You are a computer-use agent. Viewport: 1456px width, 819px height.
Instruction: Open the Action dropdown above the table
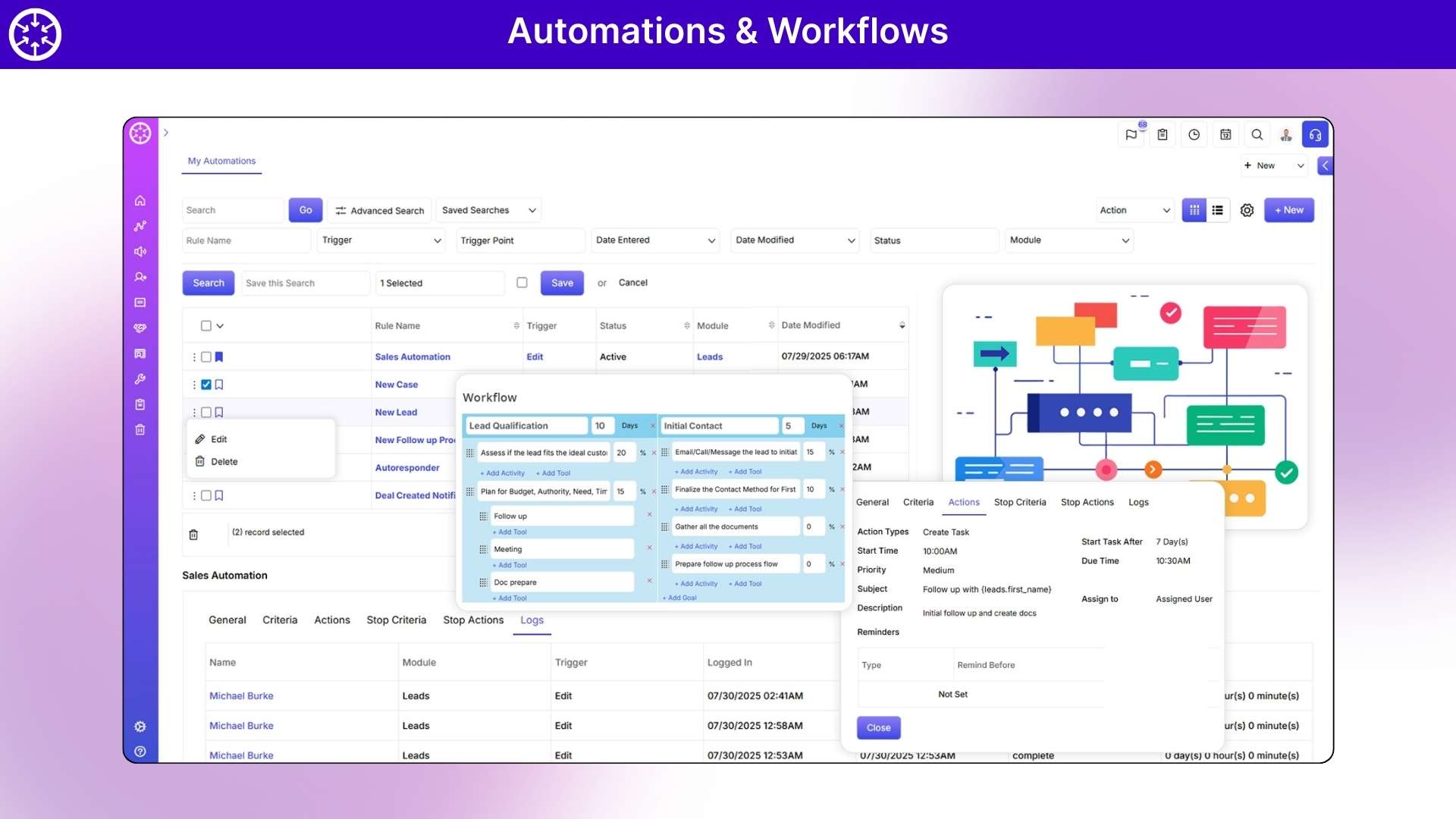pyautogui.click(x=1134, y=210)
